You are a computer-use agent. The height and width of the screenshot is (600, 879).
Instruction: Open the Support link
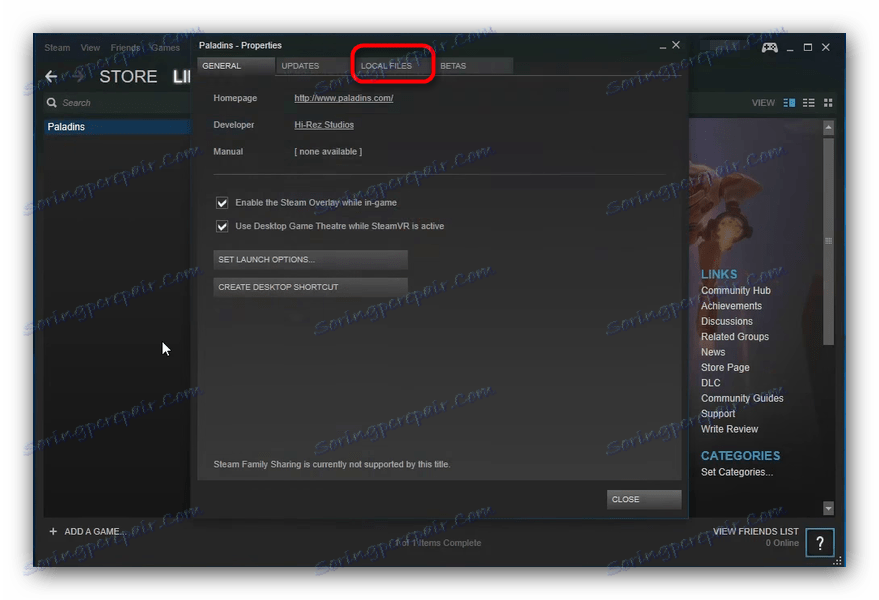point(718,413)
